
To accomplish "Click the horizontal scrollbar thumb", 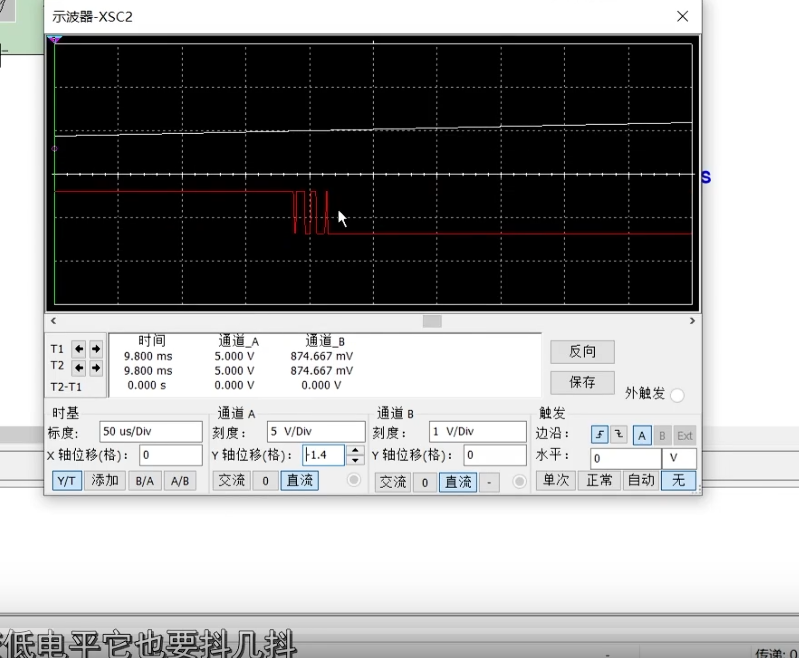I will tap(432, 321).
